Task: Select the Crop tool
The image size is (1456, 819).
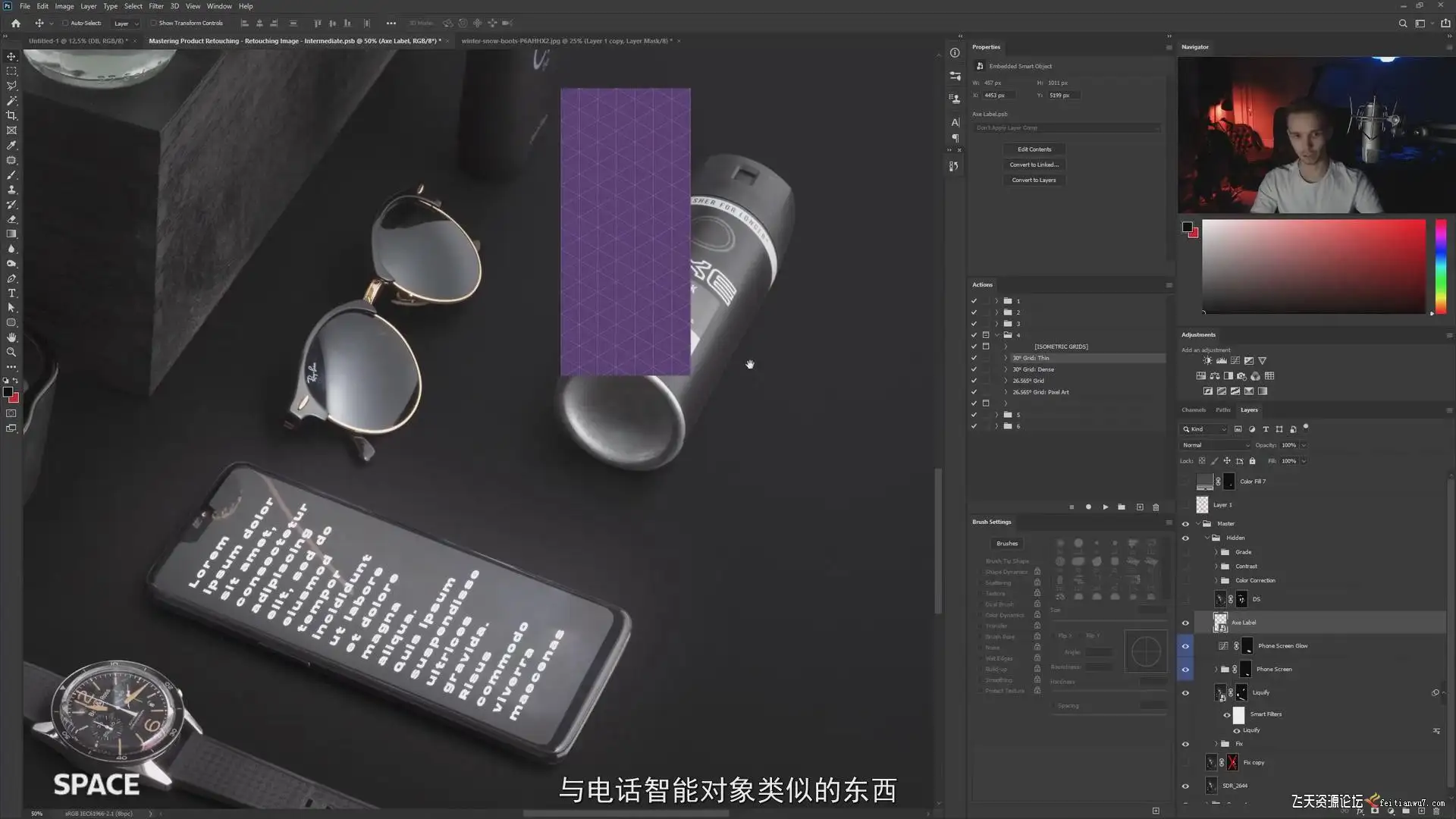Action: 11,115
